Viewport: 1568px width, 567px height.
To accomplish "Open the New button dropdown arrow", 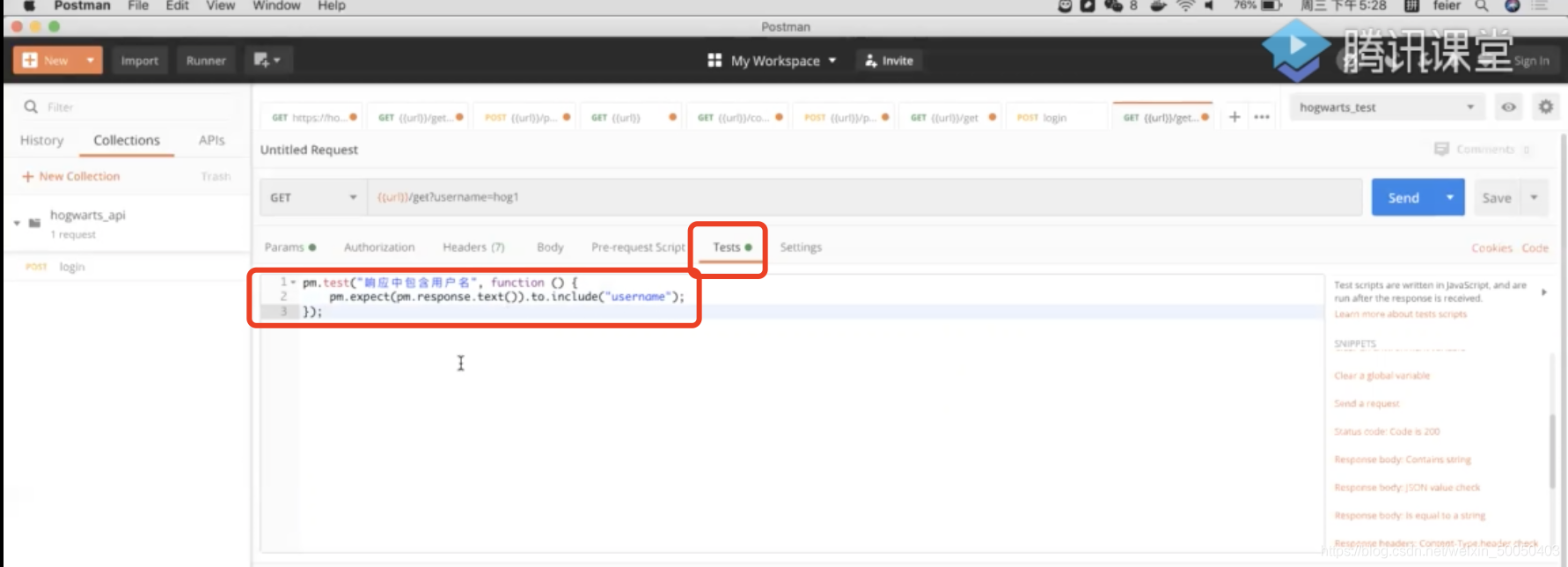I will click(x=91, y=60).
